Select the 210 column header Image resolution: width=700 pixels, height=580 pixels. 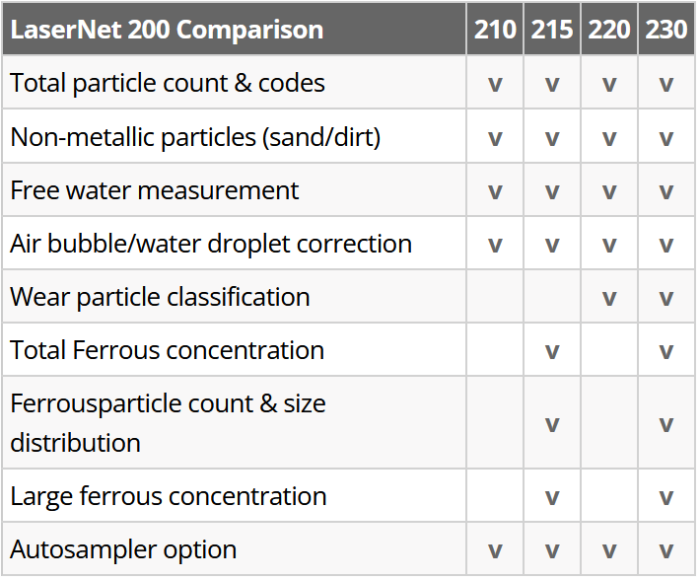pos(495,29)
